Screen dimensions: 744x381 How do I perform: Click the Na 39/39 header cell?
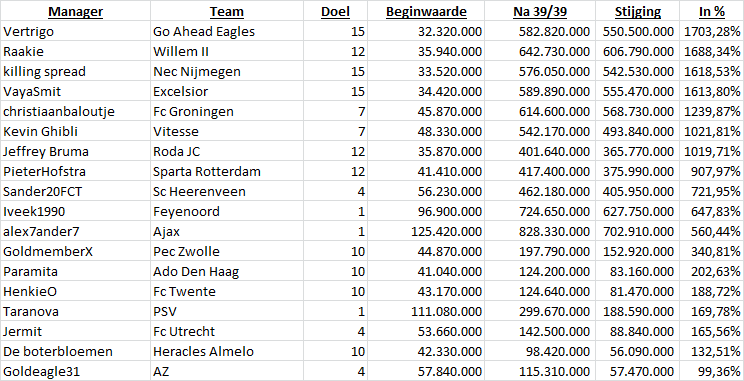click(540, 11)
